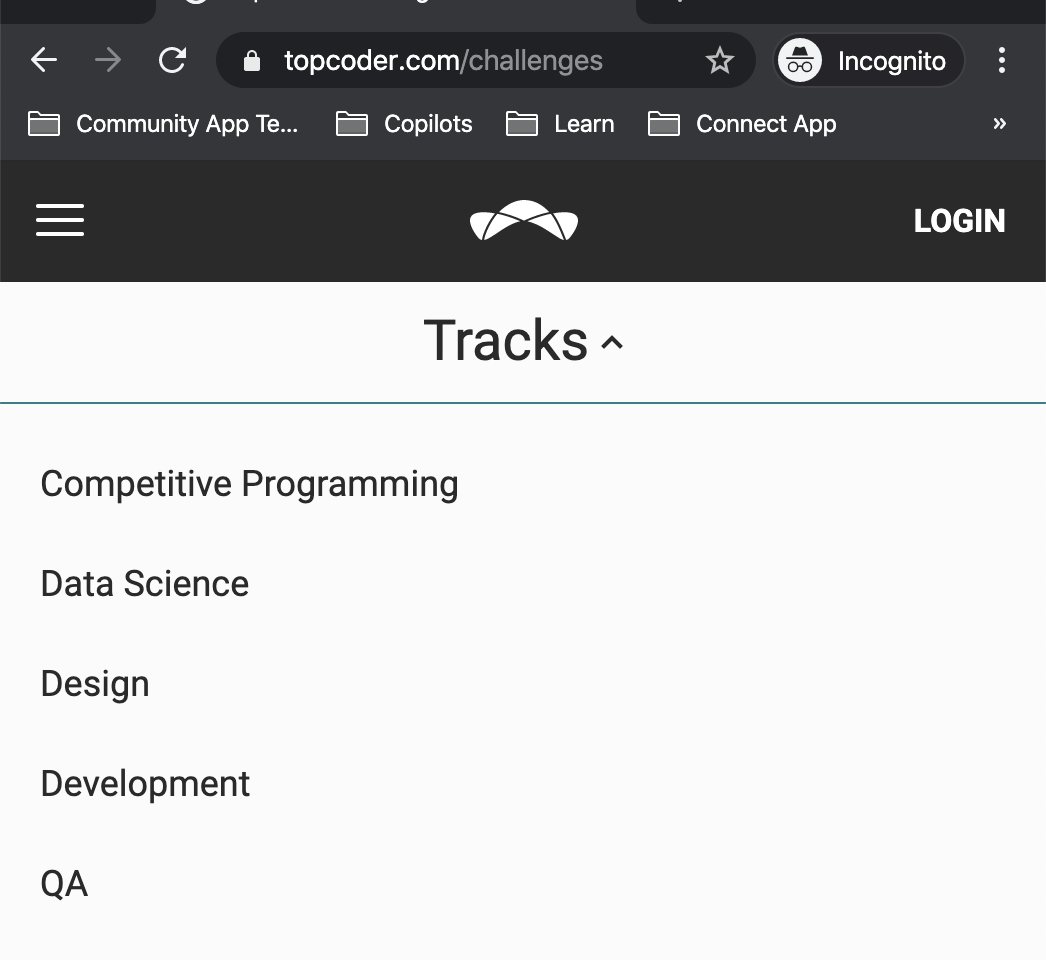Reload the page with the refresh icon
This screenshot has height=960, width=1046.
coord(172,60)
